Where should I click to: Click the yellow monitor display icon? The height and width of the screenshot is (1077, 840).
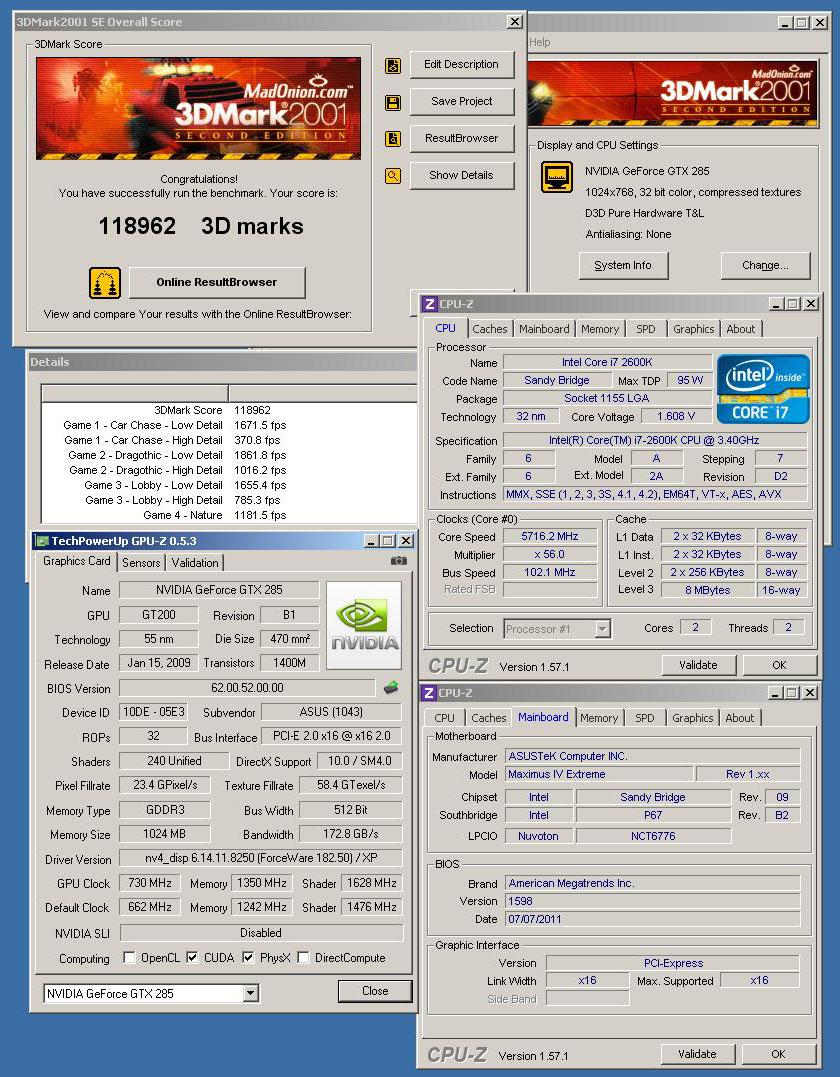(x=557, y=177)
